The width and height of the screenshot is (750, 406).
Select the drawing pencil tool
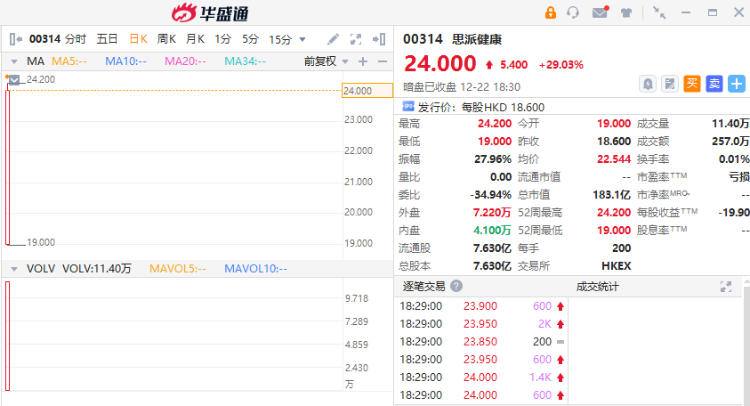click(334, 39)
